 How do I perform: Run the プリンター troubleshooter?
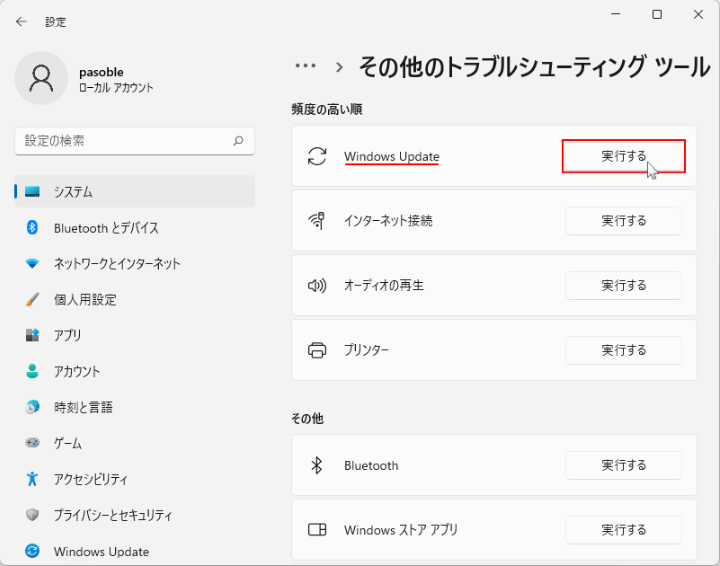pos(623,351)
